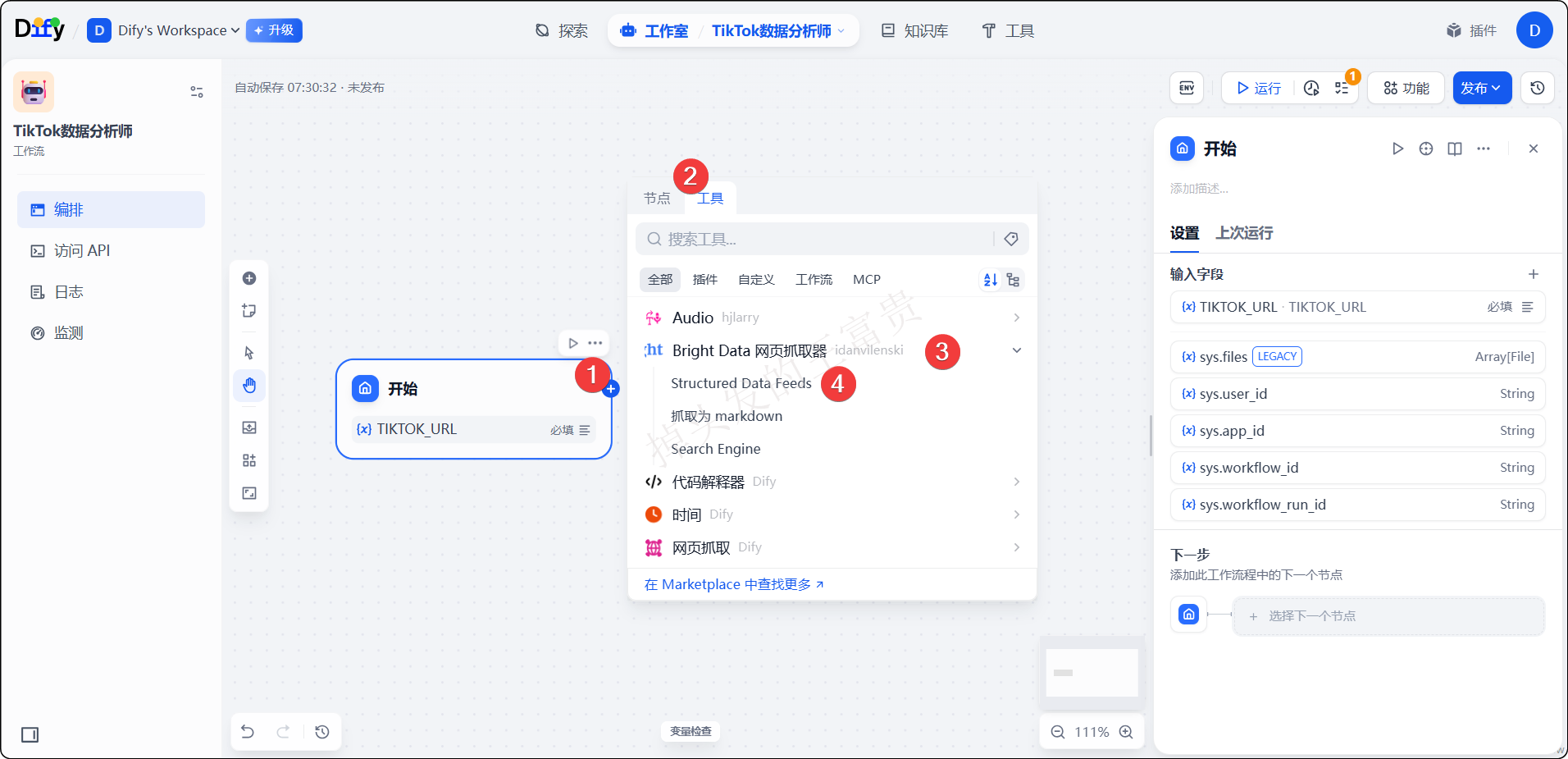Screen dimensions: 1568x759
Task: Expand the 代码解释器 tool group
Action: [x=832, y=482]
